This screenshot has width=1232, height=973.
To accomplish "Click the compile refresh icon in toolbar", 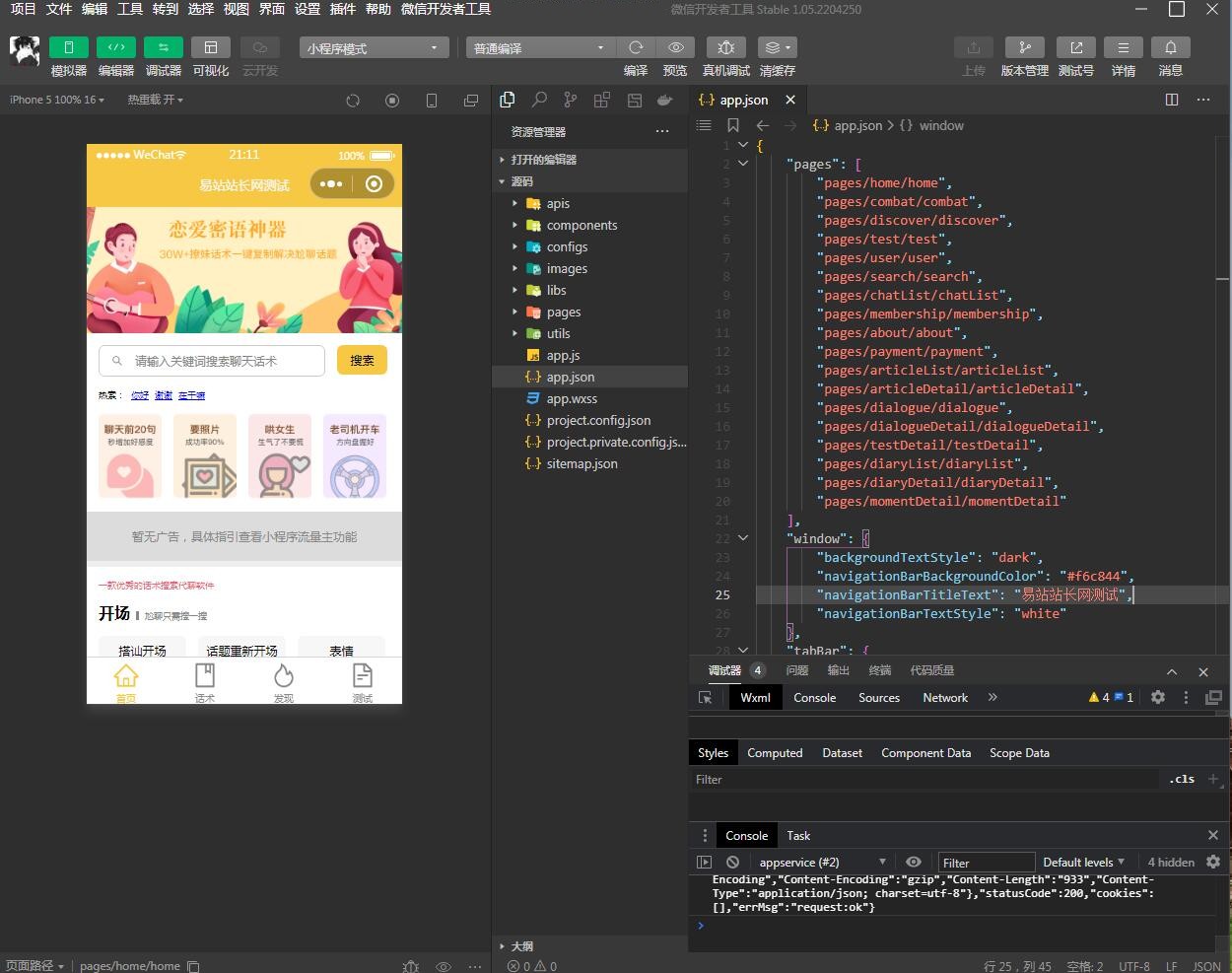I will tap(636, 47).
